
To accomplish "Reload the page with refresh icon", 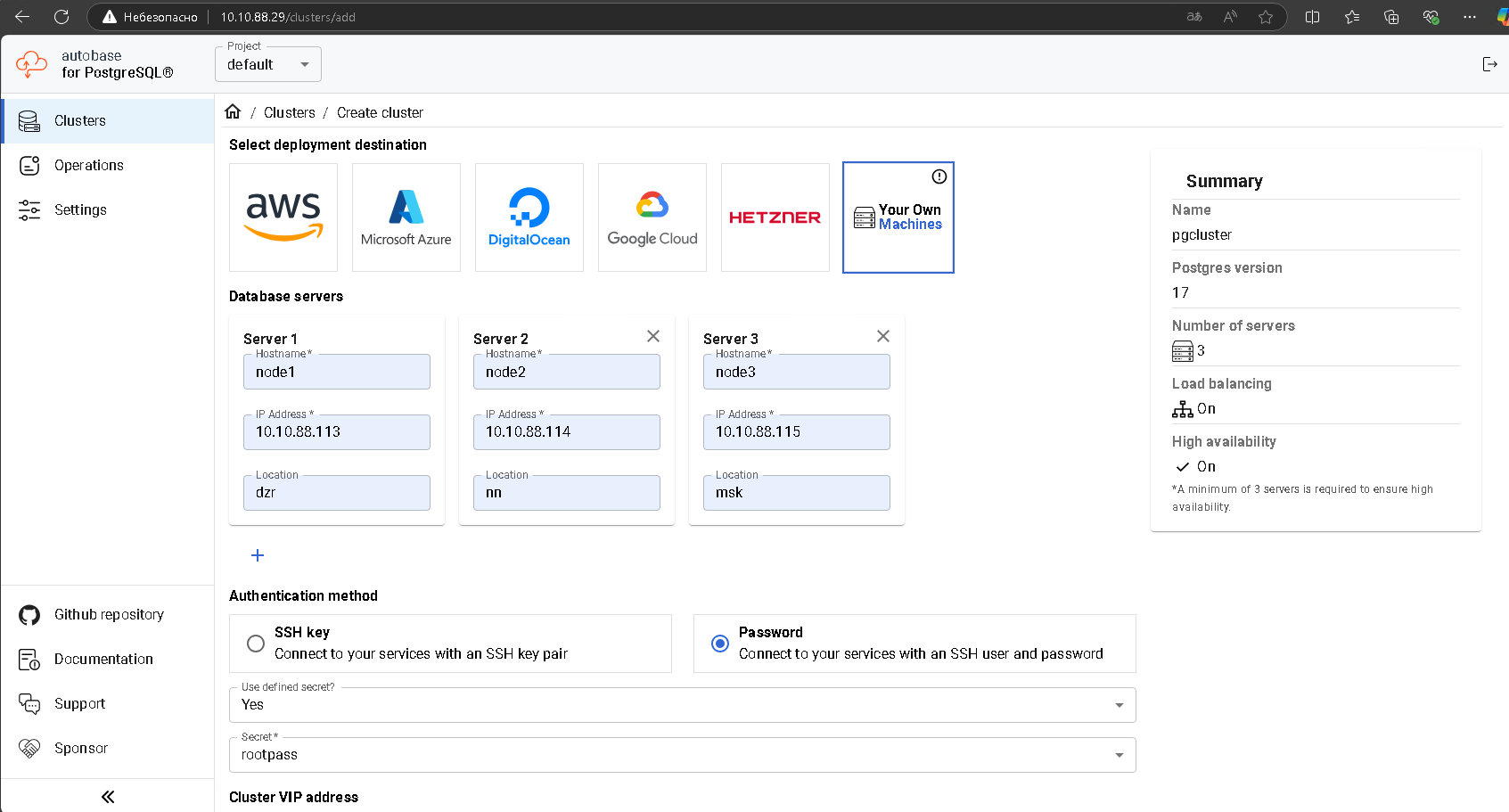I will [62, 17].
